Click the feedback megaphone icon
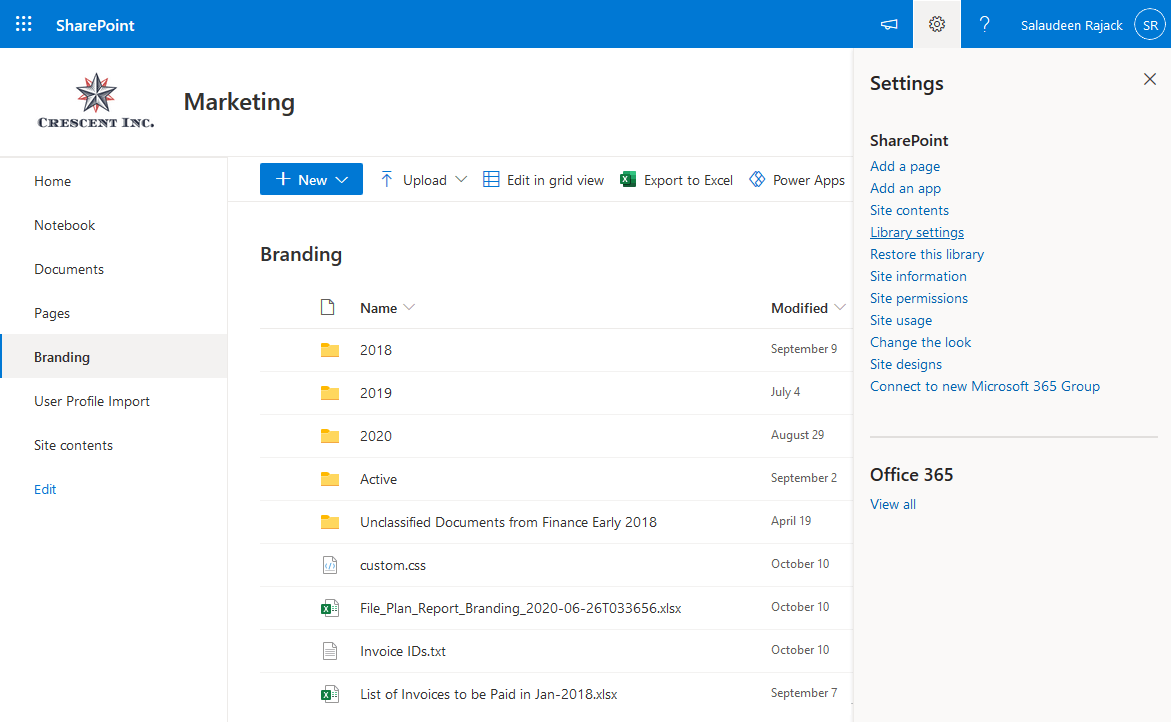The image size is (1171, 722). [x=888, y=23]
